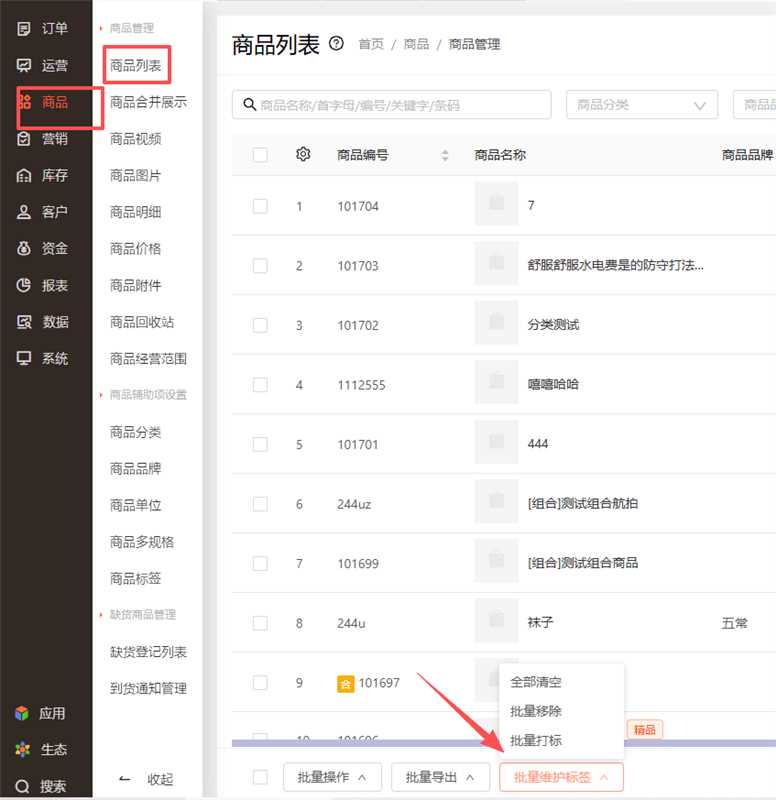Choose 全部清空 from the tag menu
Screen dimensions: 776x800
[536, 682]
